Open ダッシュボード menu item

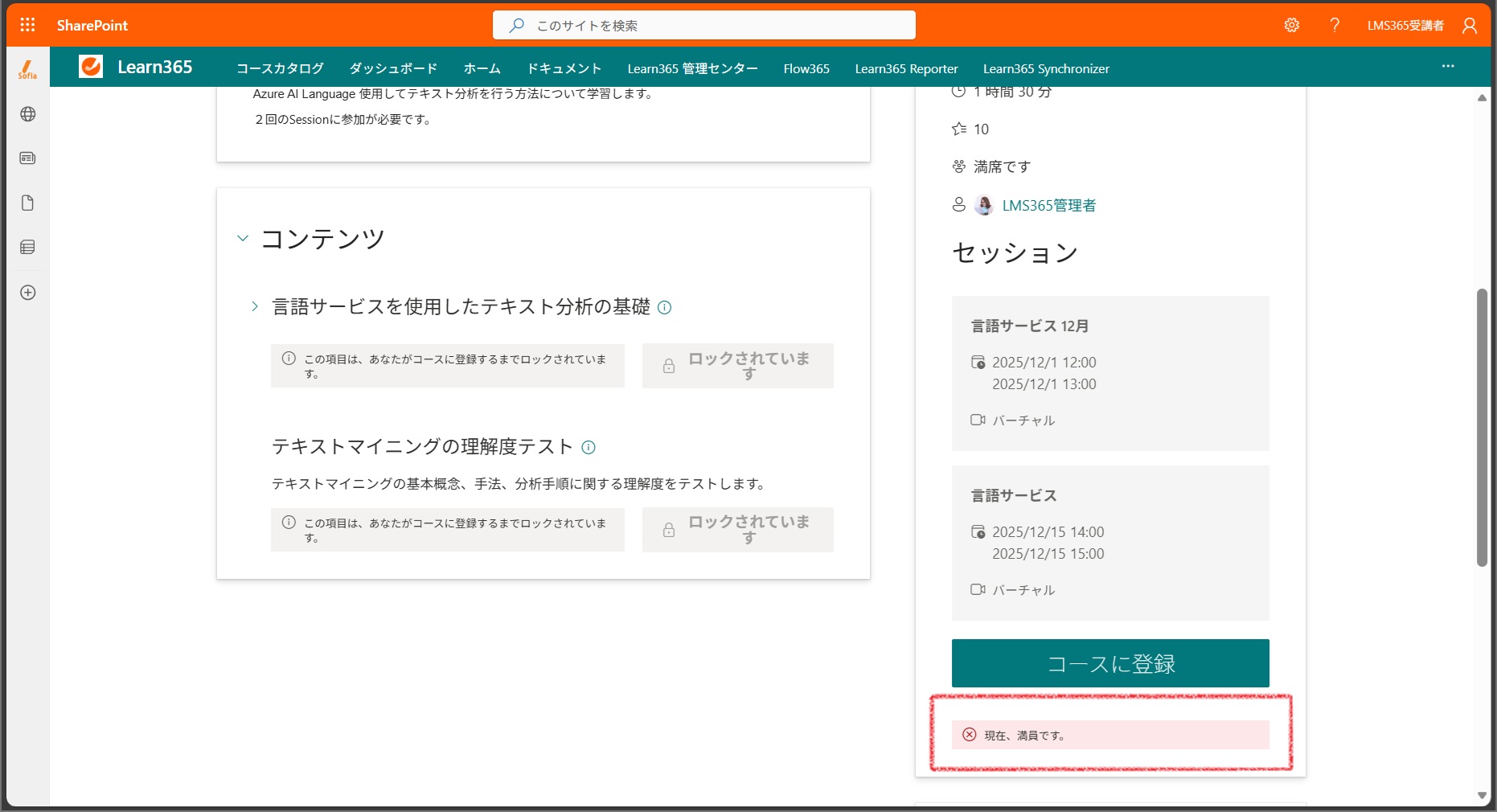pos(393,68)
